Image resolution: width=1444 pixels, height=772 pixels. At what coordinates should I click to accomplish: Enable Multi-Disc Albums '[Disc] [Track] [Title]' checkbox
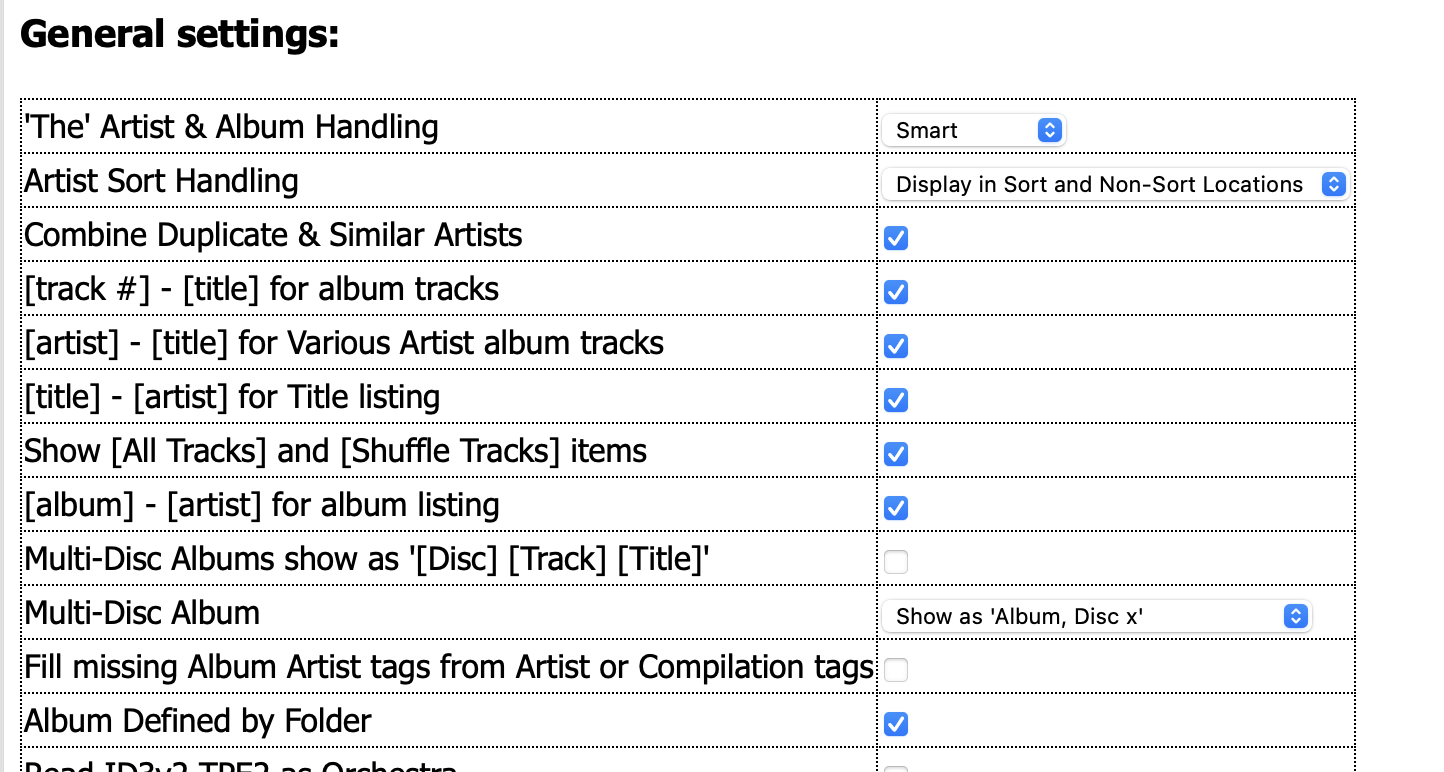(x=896, y=562)
